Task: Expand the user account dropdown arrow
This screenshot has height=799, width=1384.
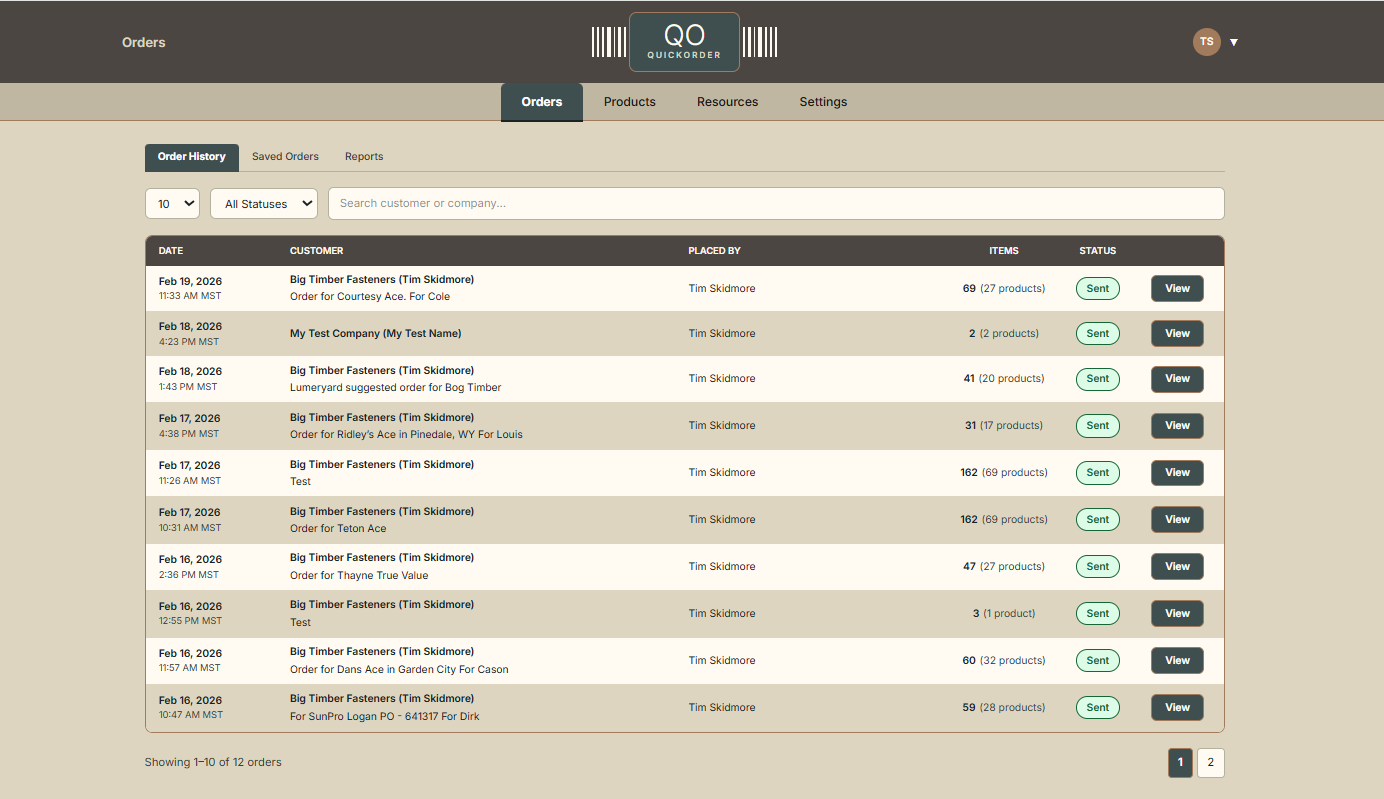Action: pyautogui.click(x=1234, y=42)
